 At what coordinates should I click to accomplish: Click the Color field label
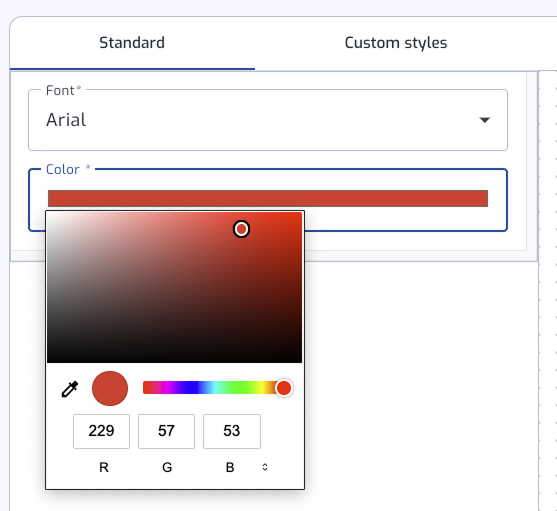pos(63,169)
